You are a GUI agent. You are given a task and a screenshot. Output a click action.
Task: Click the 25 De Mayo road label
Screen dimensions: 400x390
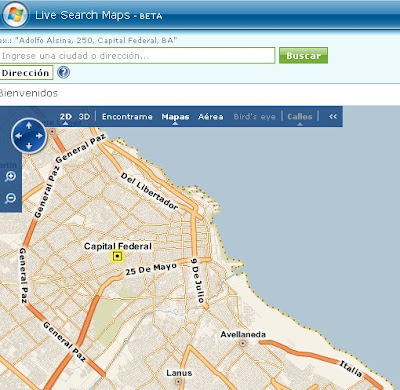point(151,269)
